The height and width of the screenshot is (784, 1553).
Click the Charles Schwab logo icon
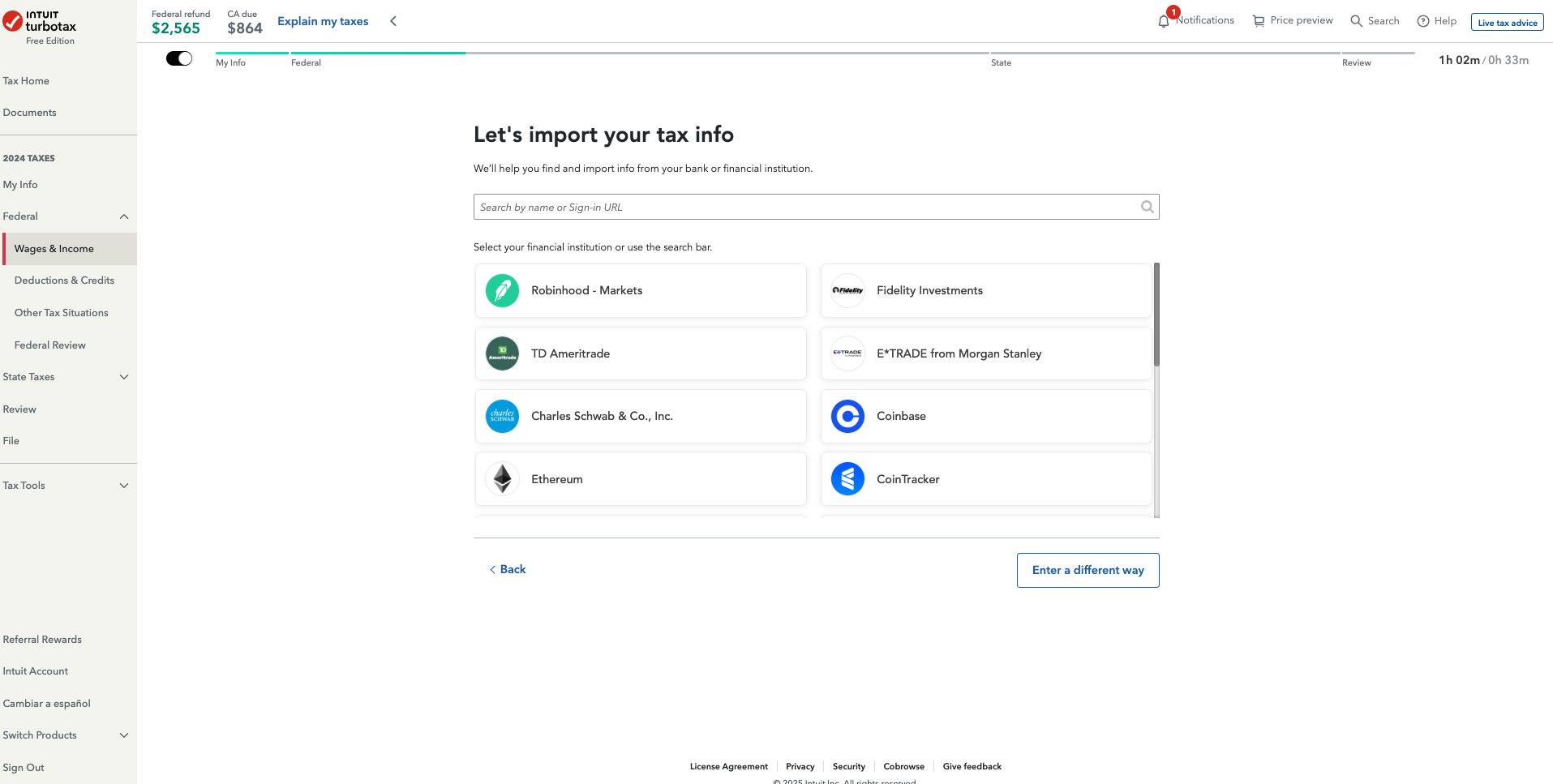point(502,416)
